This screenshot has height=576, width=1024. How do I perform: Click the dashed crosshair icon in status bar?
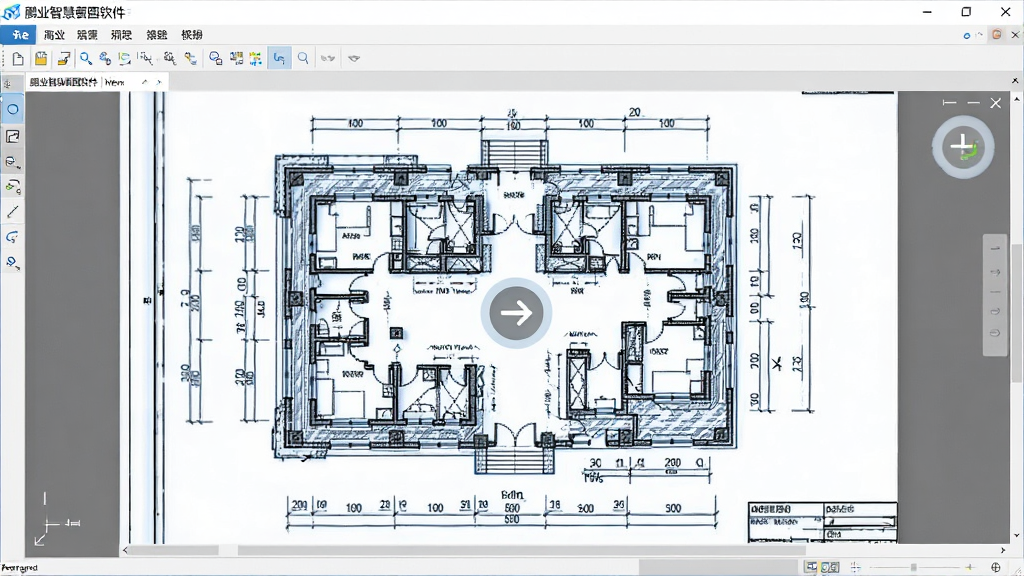pos(856,568)
